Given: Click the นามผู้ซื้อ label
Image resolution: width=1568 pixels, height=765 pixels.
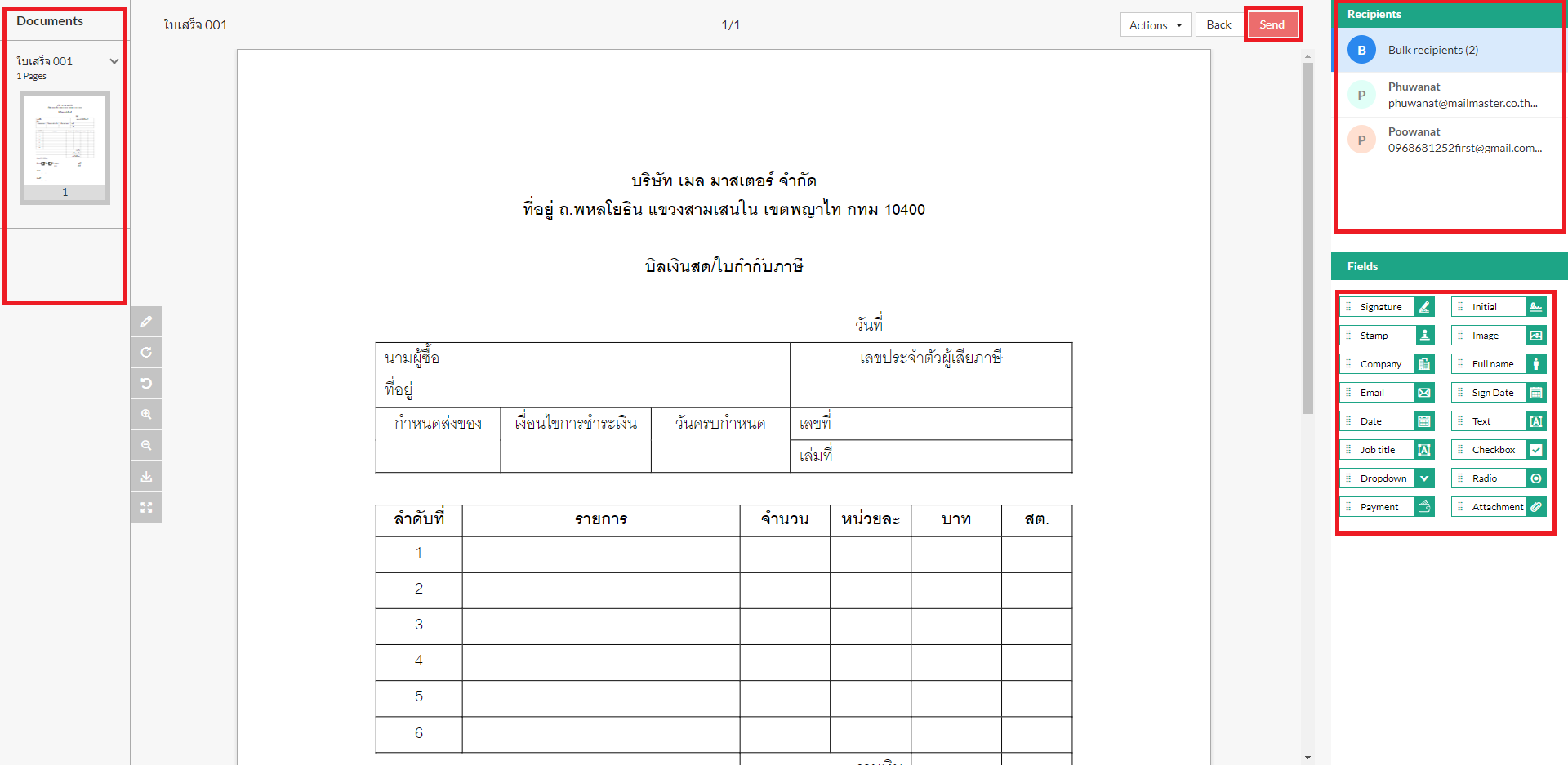Looking at the screenshot, I should pyautogui.click(x=412, y=358).
